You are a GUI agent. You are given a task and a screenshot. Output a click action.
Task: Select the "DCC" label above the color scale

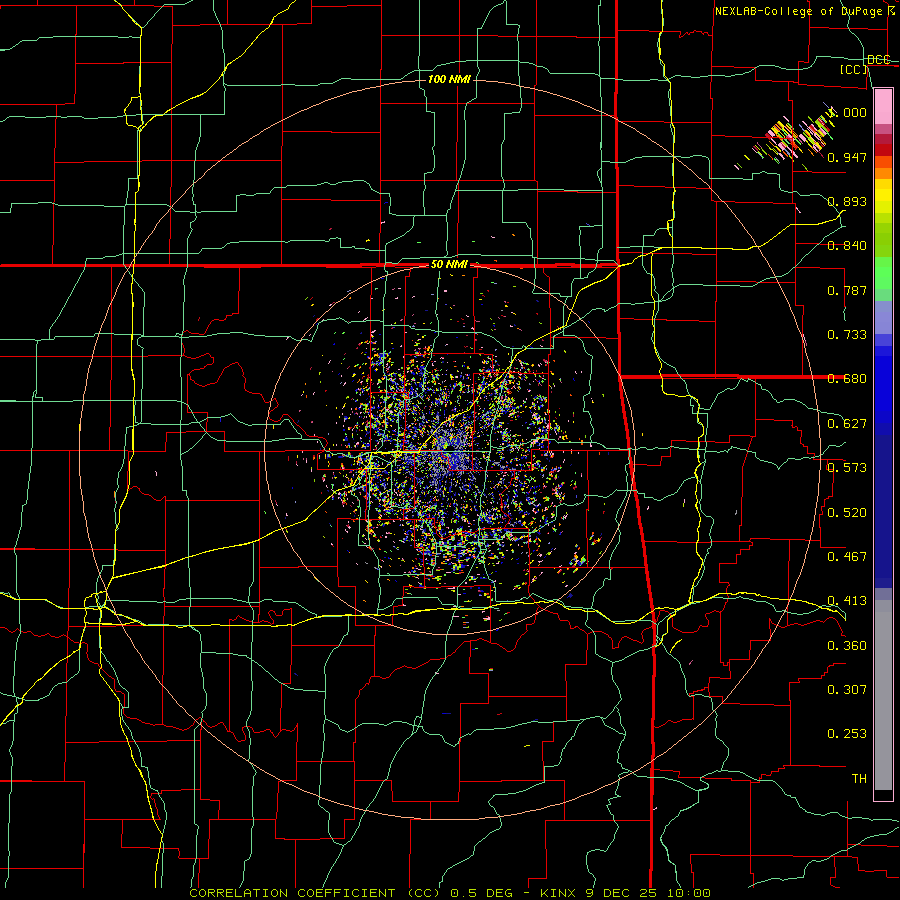879,59
